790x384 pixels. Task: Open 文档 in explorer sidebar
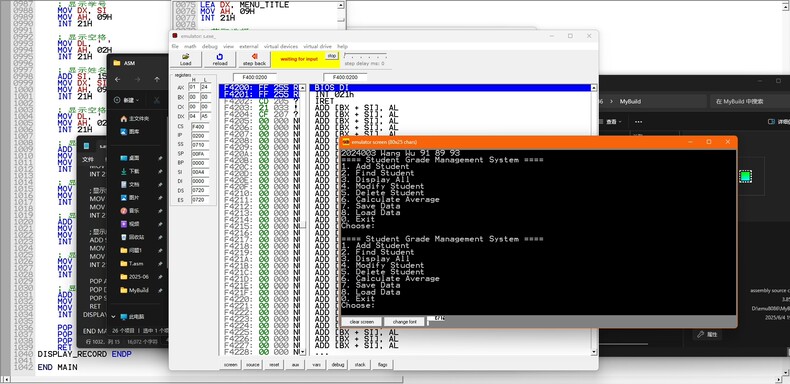(130, 184)
